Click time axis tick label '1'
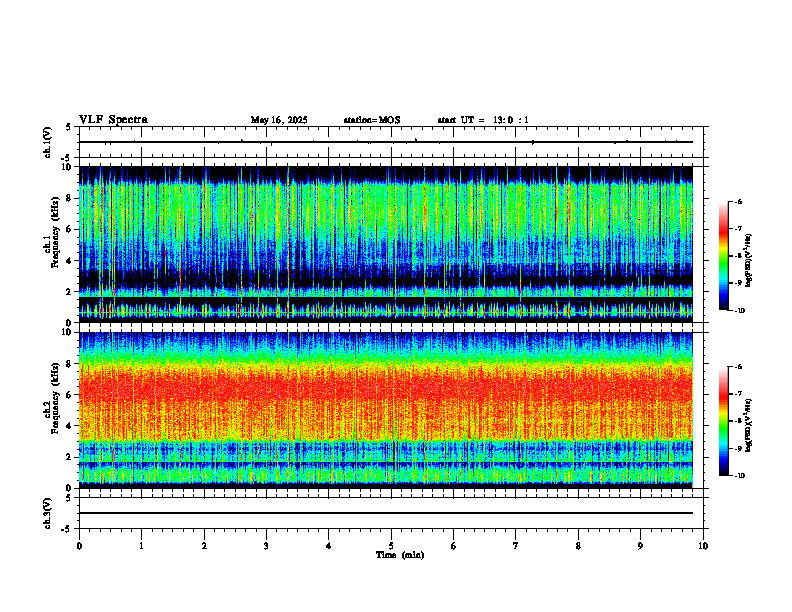Image resolution: width=792 pixels, height=612 pixels. point(141,546)
